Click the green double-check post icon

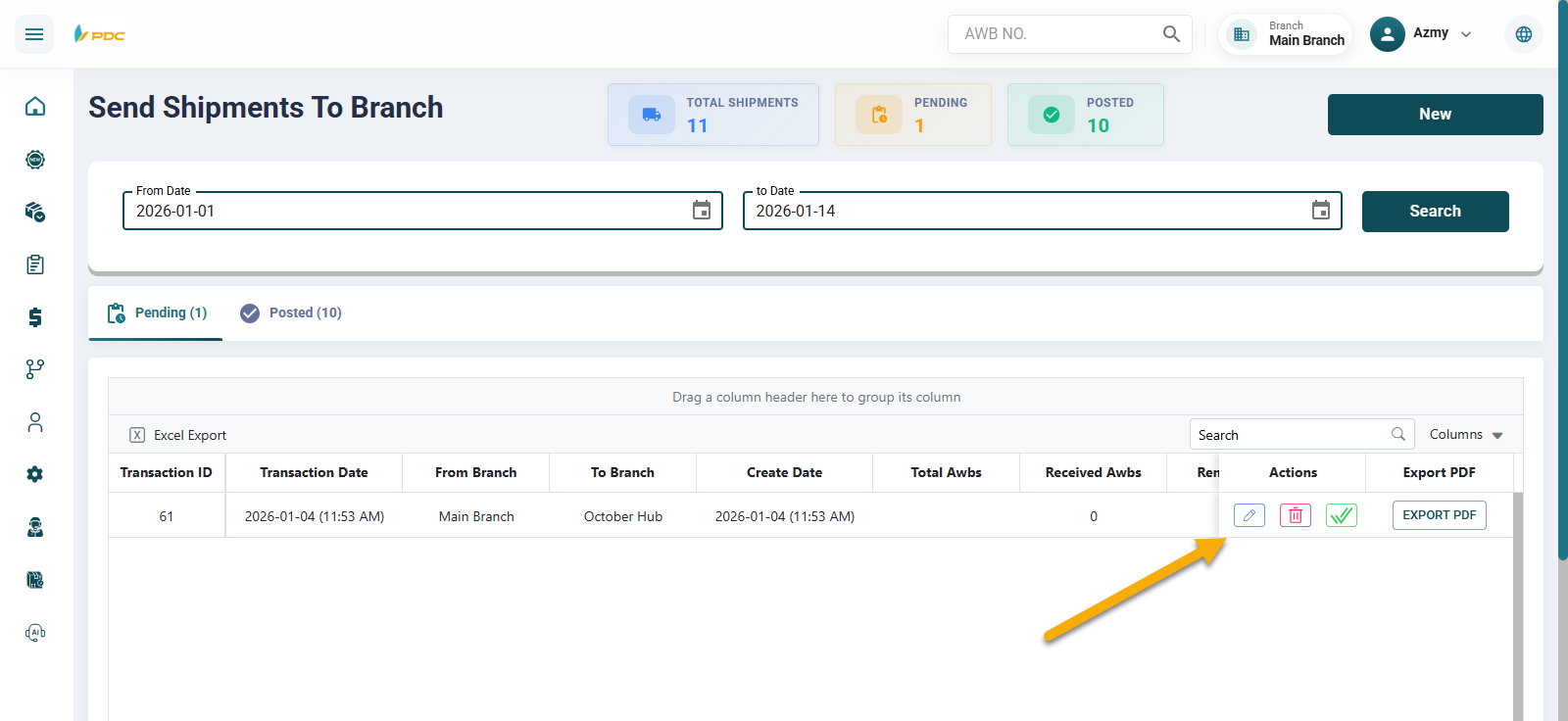1341,515
